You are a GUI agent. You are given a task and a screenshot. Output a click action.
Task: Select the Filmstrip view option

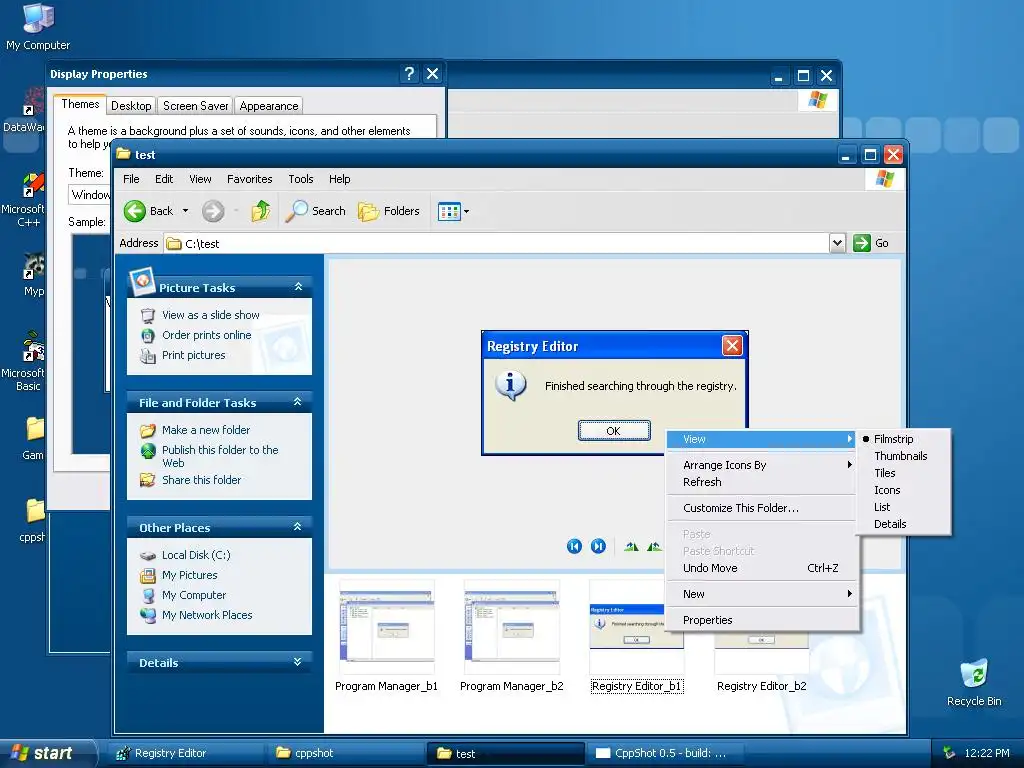coord(893,439)
